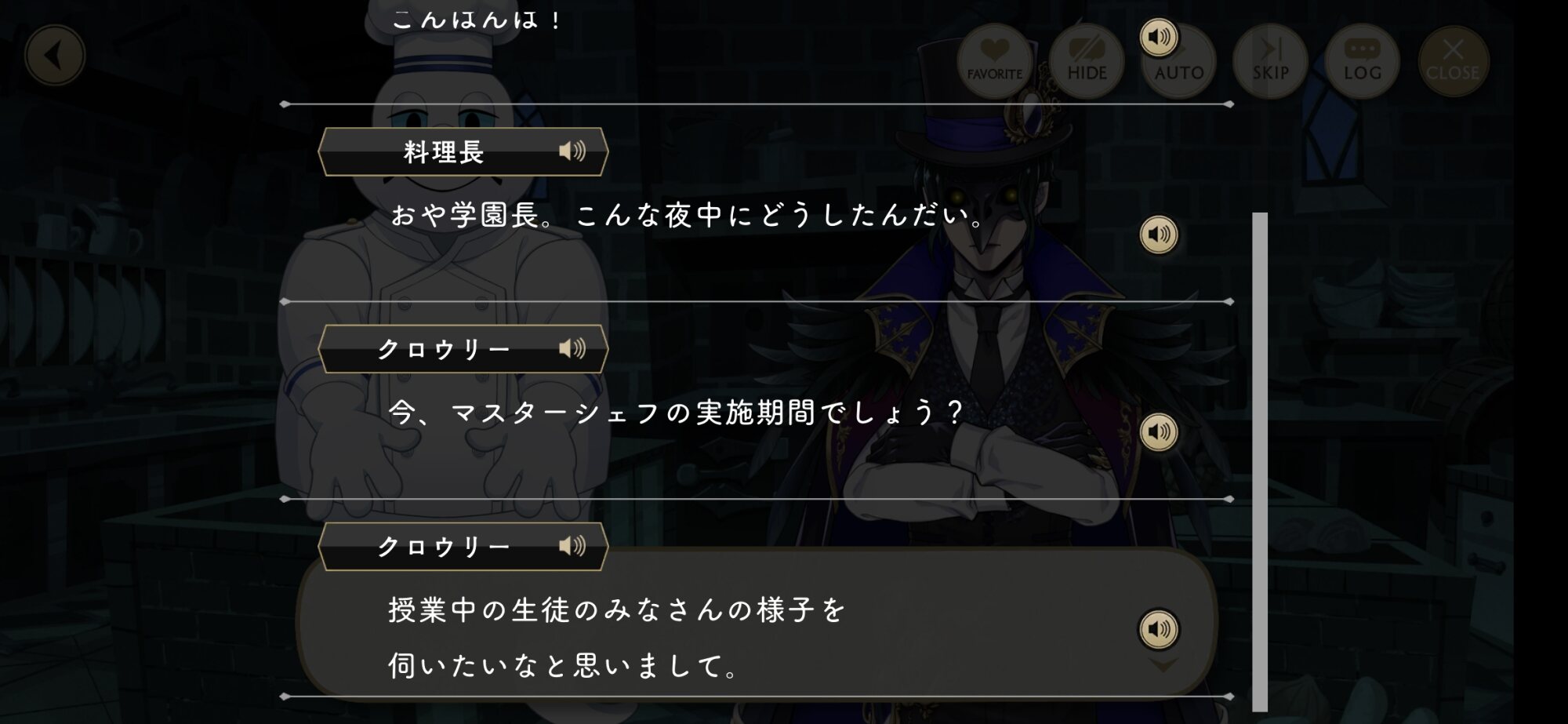The width and height of the screenshot is (1568, 724).
Task: Replay audio for マスターシェフ line
Action: 1159,432
